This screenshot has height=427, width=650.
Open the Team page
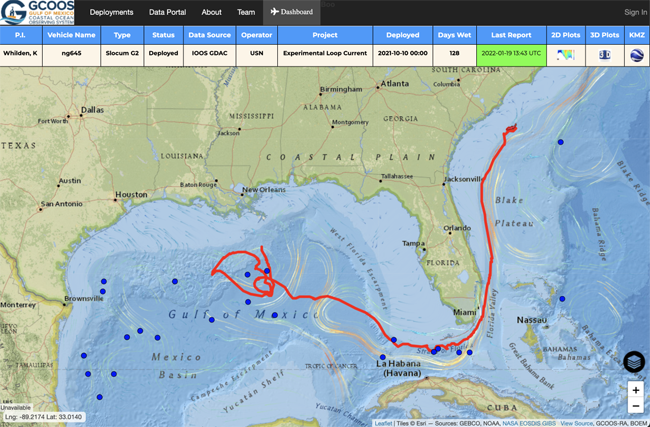[x=246, y=12]
